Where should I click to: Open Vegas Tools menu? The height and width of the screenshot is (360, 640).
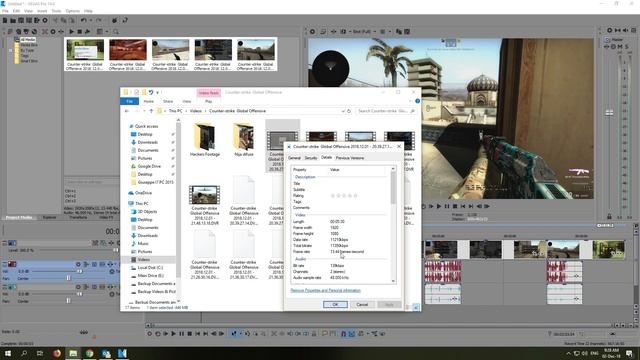click(56, 11)
